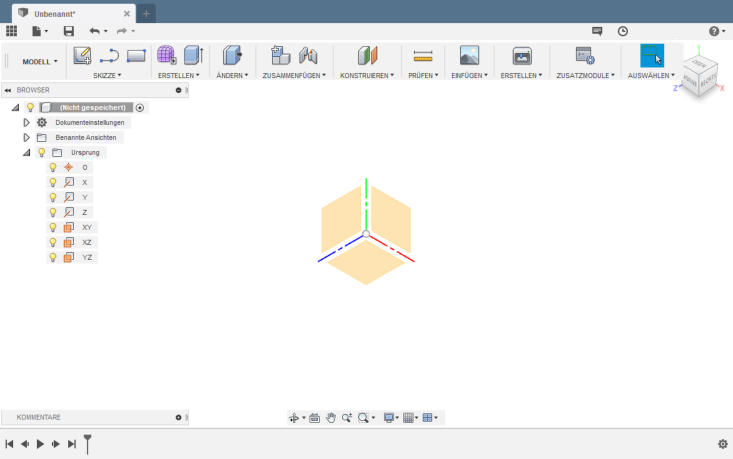The width and height of the screenshot is (733, 459).
Task: Open the MODELL workspace dropdown
Action: click(40, 62)
